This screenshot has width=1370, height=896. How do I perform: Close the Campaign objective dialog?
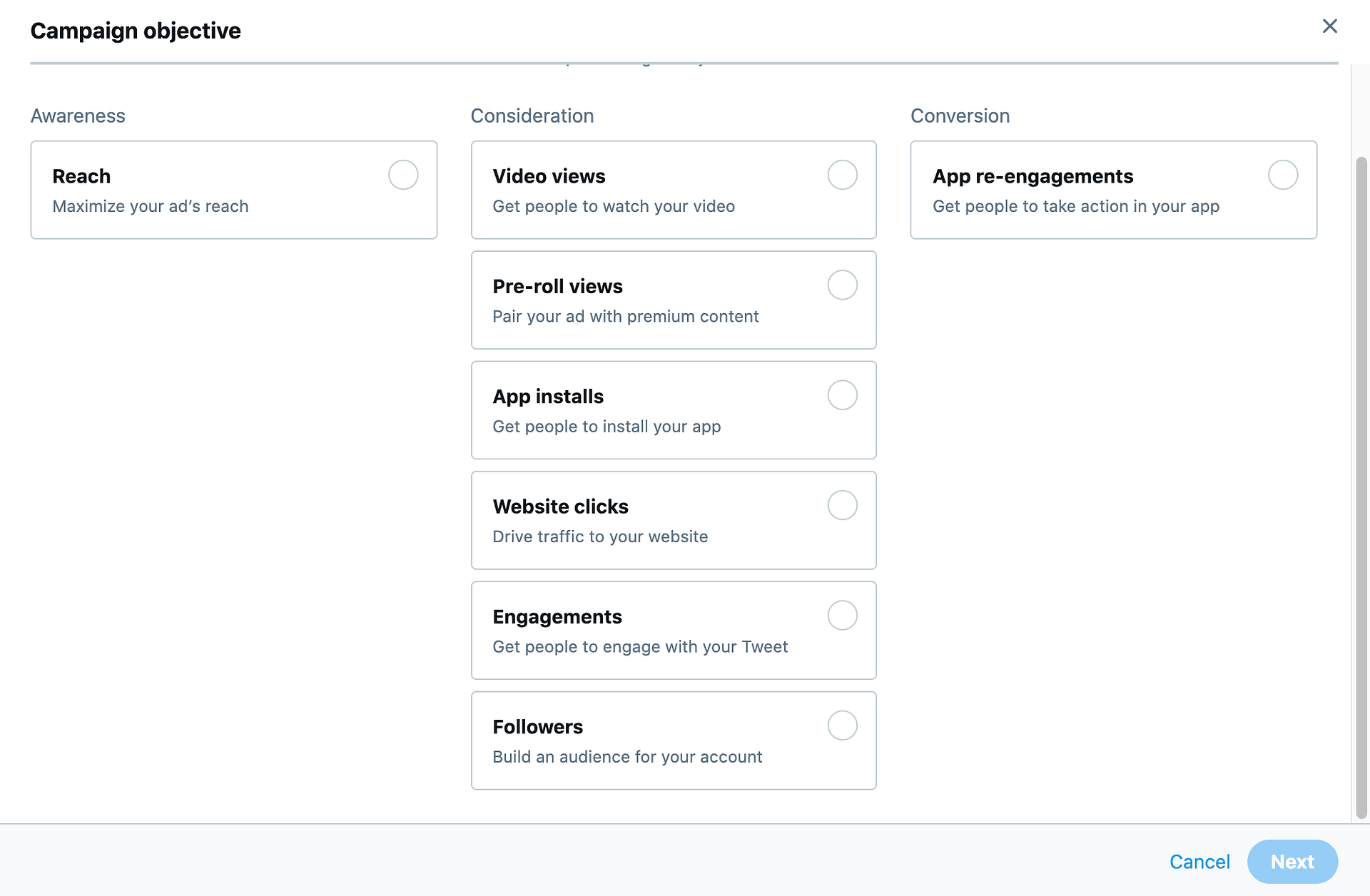1329,26
